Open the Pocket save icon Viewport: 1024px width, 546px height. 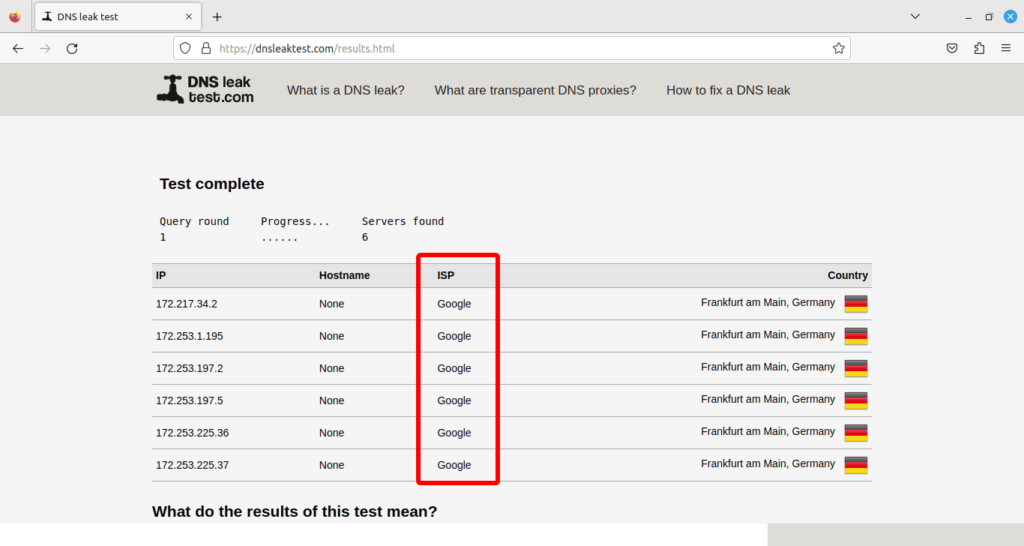point(952,48)
